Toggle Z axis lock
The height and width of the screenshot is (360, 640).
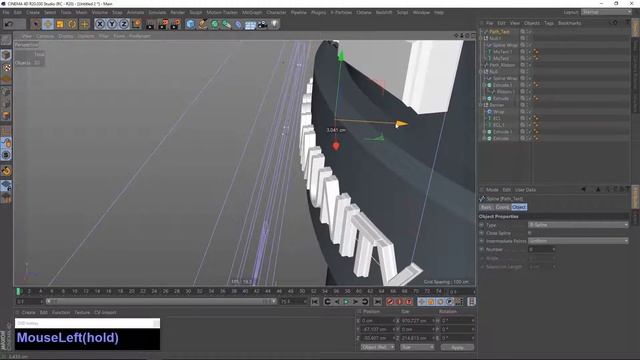pyautogui.click(x=124, y=24)
